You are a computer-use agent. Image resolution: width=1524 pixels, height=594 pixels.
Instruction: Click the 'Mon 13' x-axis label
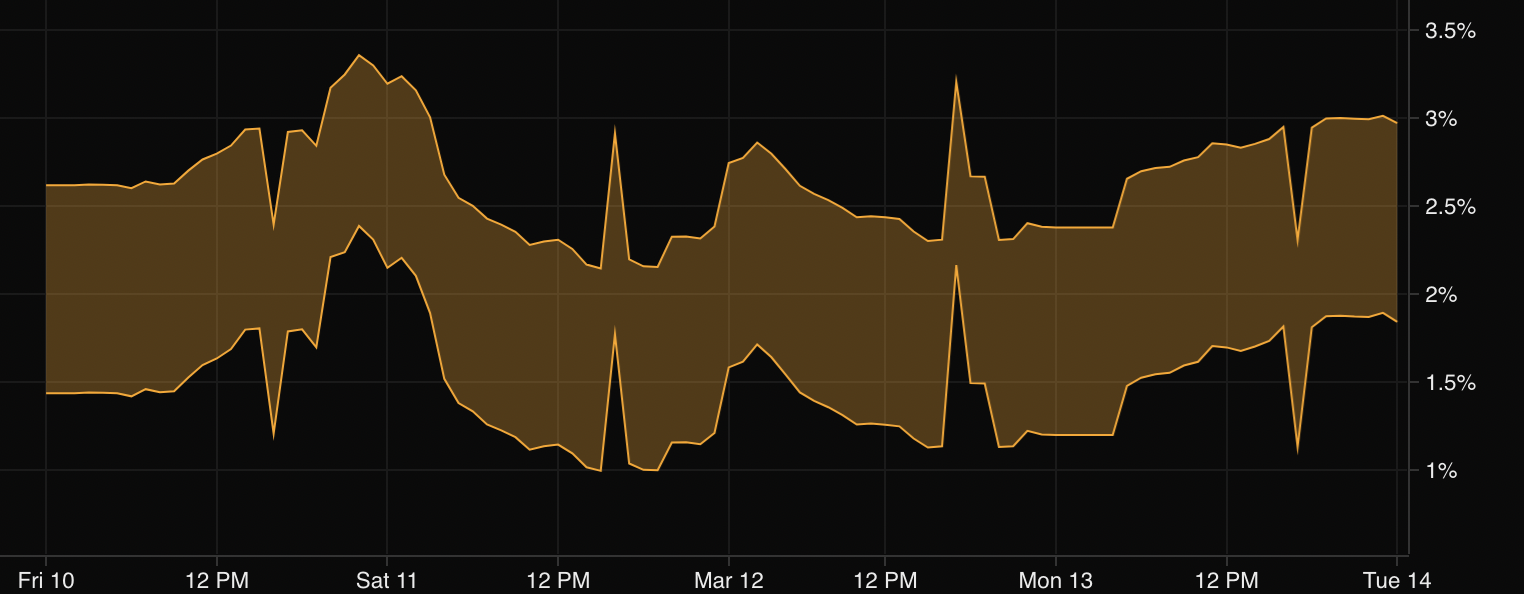(1056, 579)
